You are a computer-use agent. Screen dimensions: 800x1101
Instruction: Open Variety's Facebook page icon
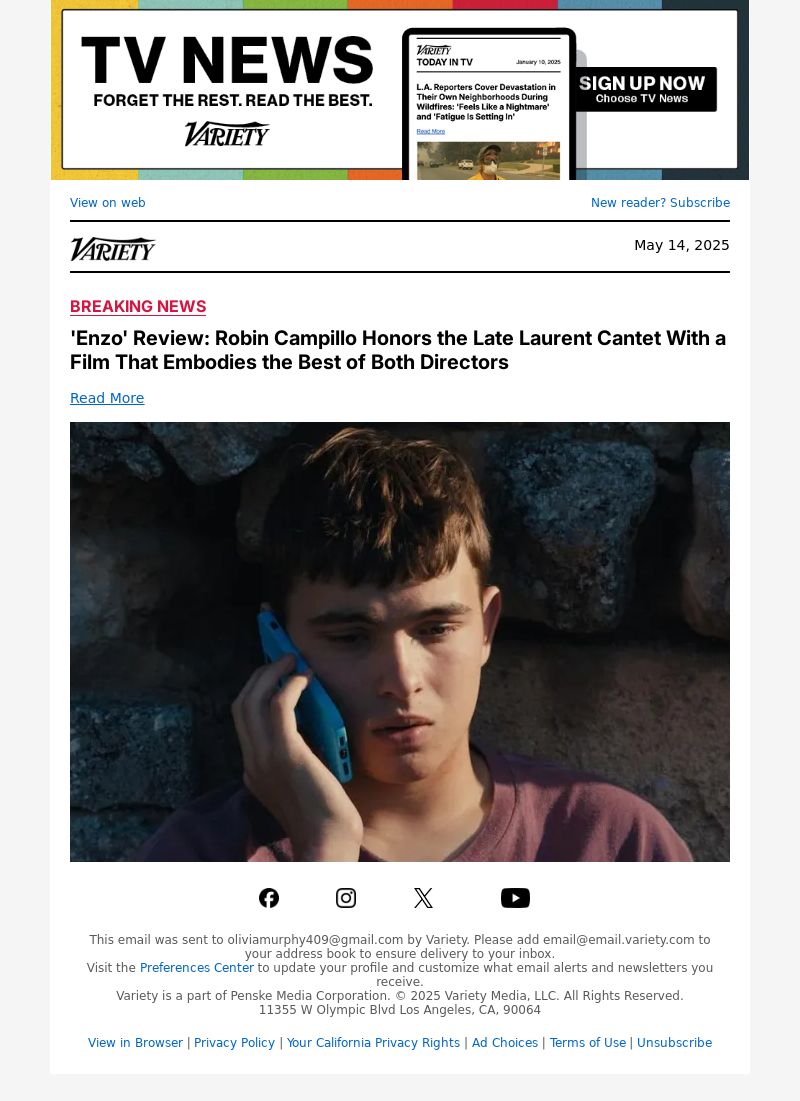point(269,898)
